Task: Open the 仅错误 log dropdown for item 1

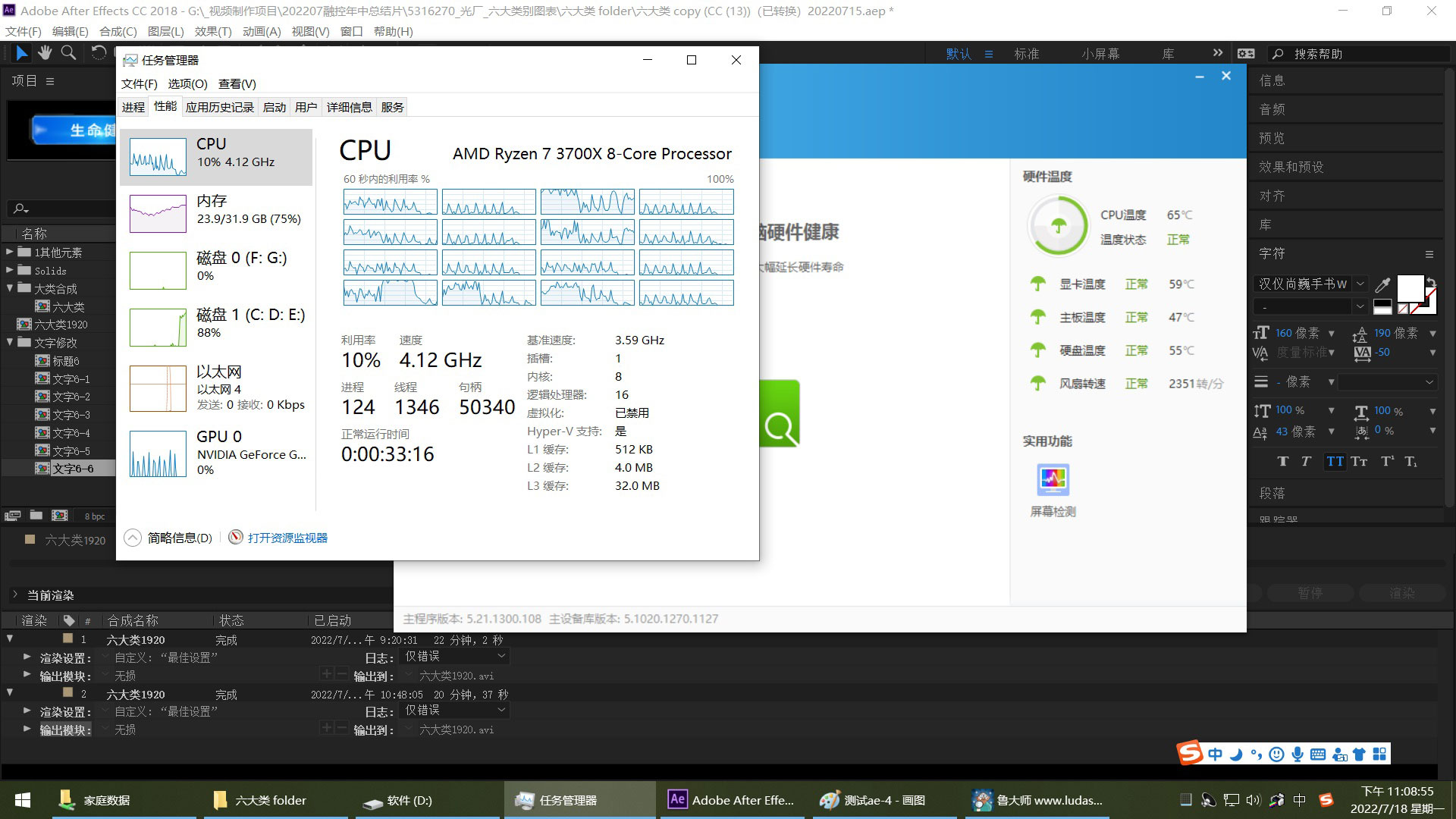Action: pos(454,656)
